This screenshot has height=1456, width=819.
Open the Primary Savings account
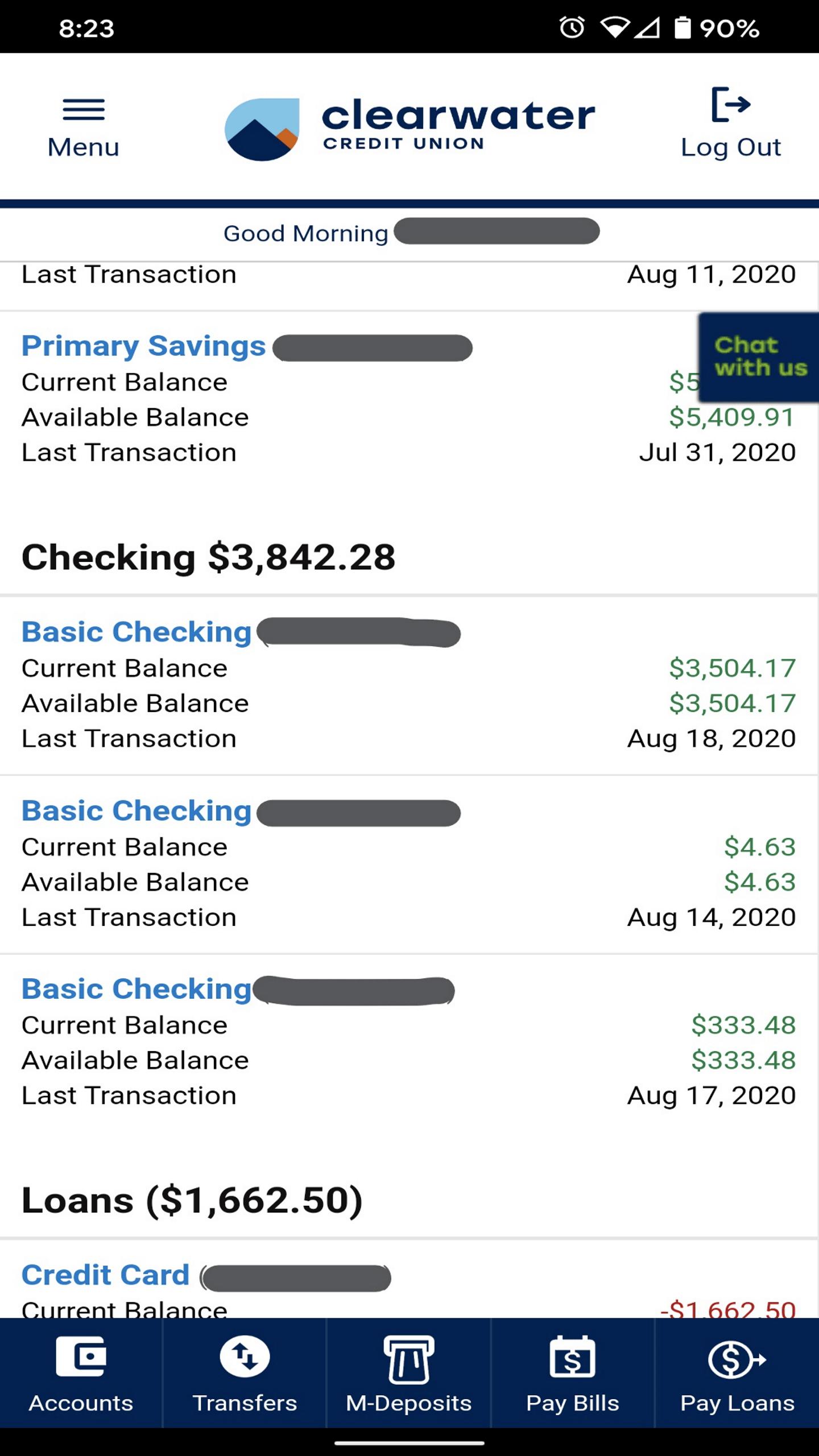143,346
